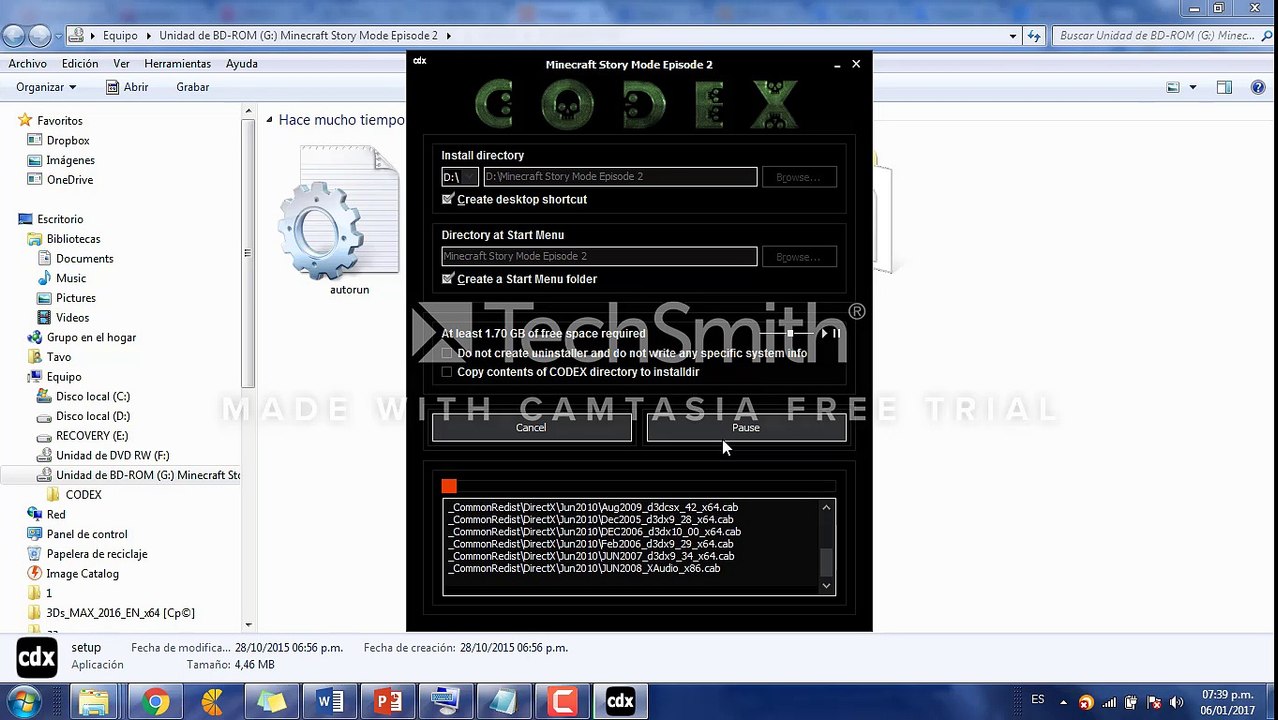1278x720 pixels.
Task: Change Explorer view mode icon
Action: (x=1173, y=87)
